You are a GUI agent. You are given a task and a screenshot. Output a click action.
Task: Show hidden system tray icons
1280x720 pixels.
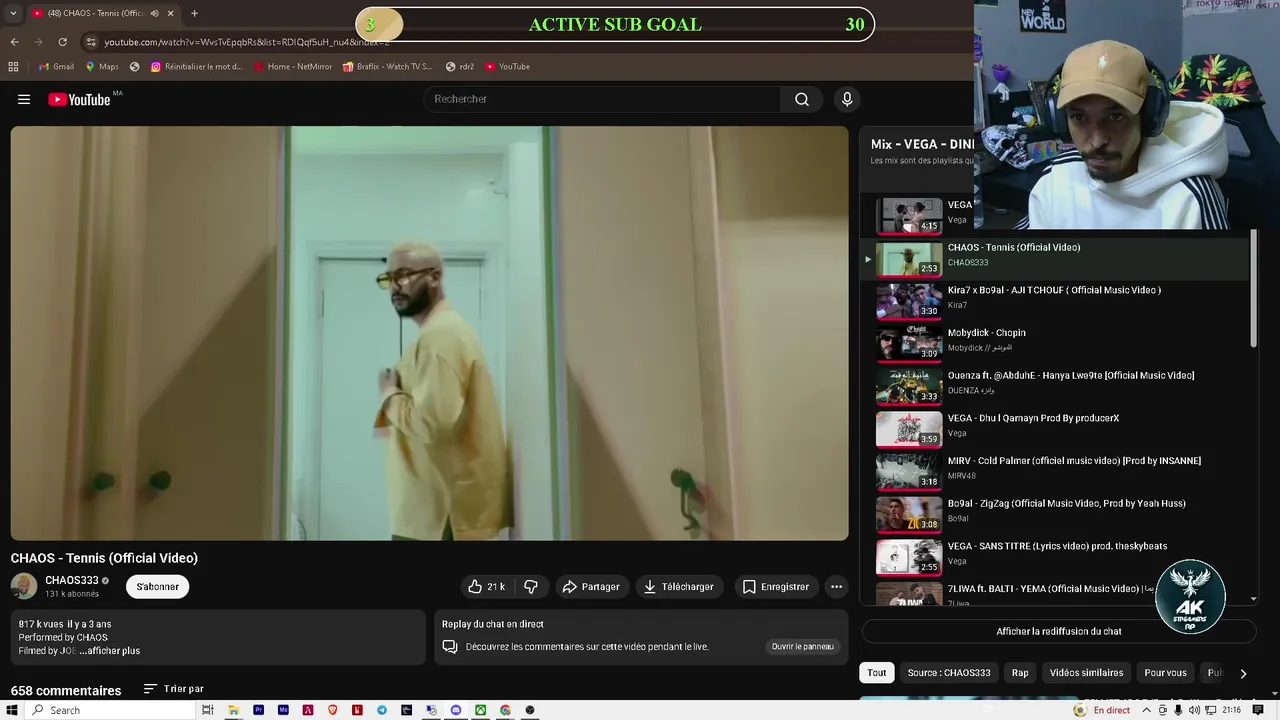[x=1147, y=710]
